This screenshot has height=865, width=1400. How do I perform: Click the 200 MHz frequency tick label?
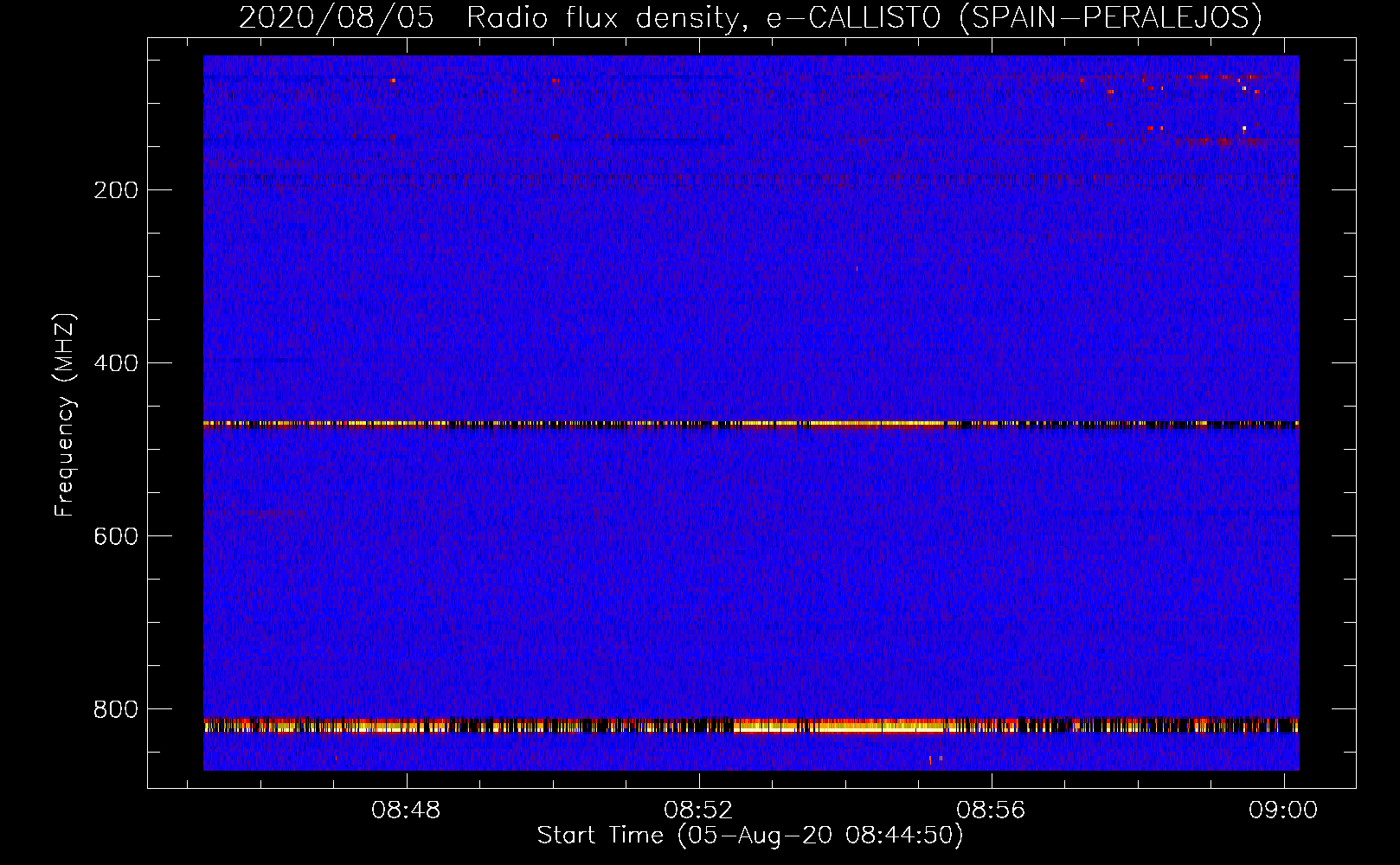(116, 190)
